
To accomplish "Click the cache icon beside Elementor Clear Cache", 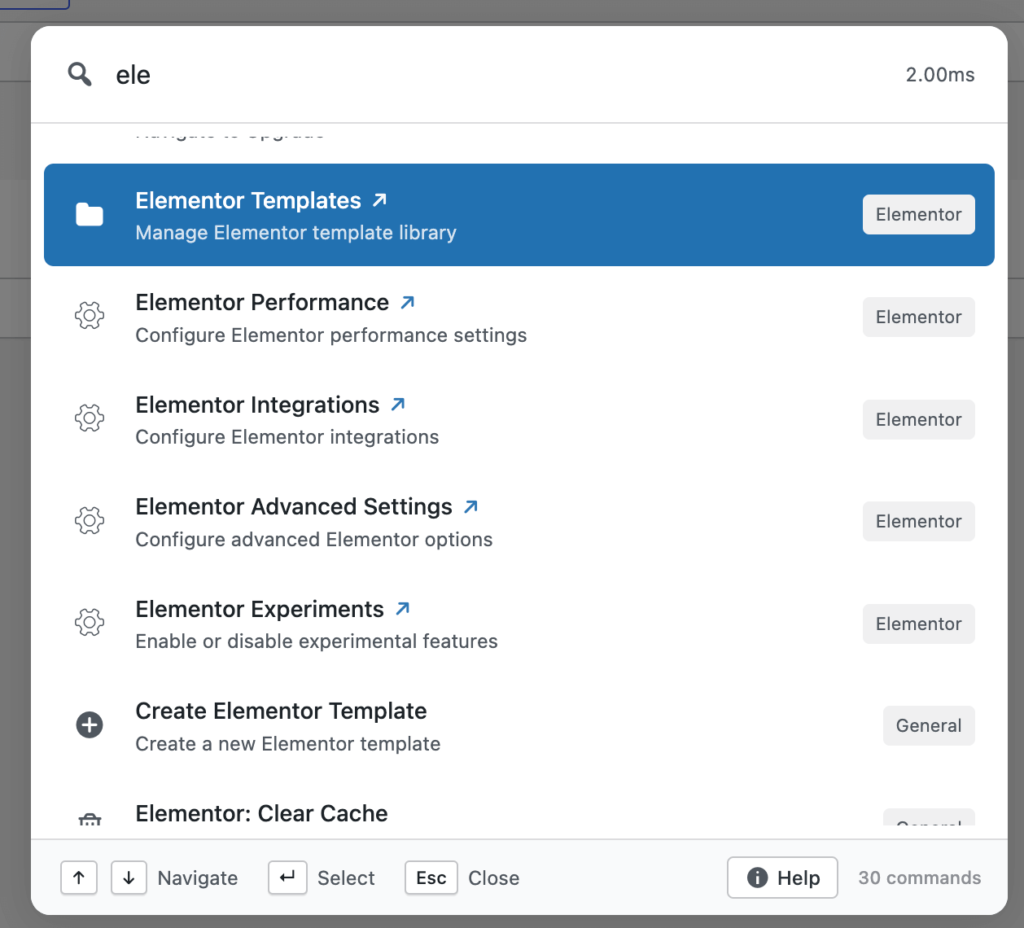I will pos(89,820).
